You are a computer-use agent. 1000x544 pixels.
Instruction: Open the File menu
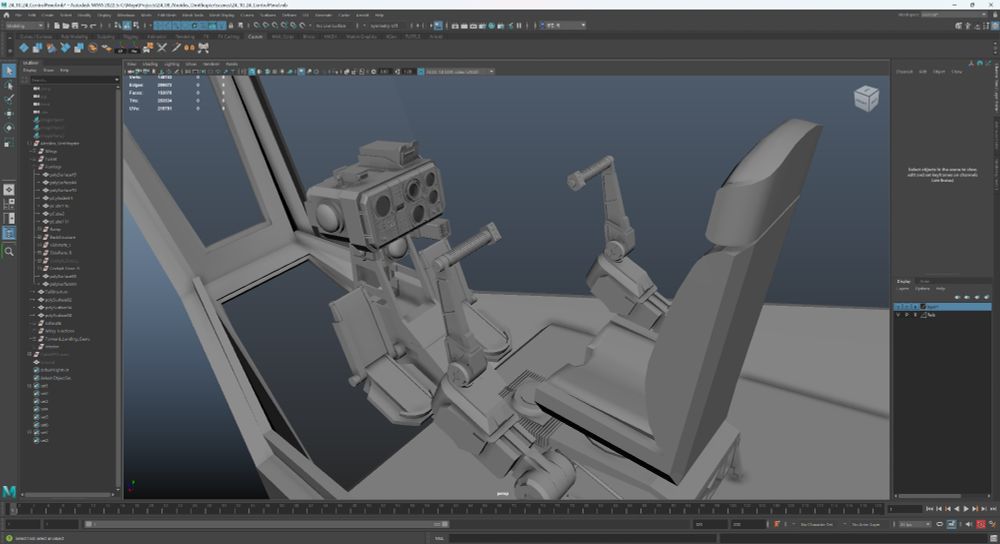coord(18,15)
